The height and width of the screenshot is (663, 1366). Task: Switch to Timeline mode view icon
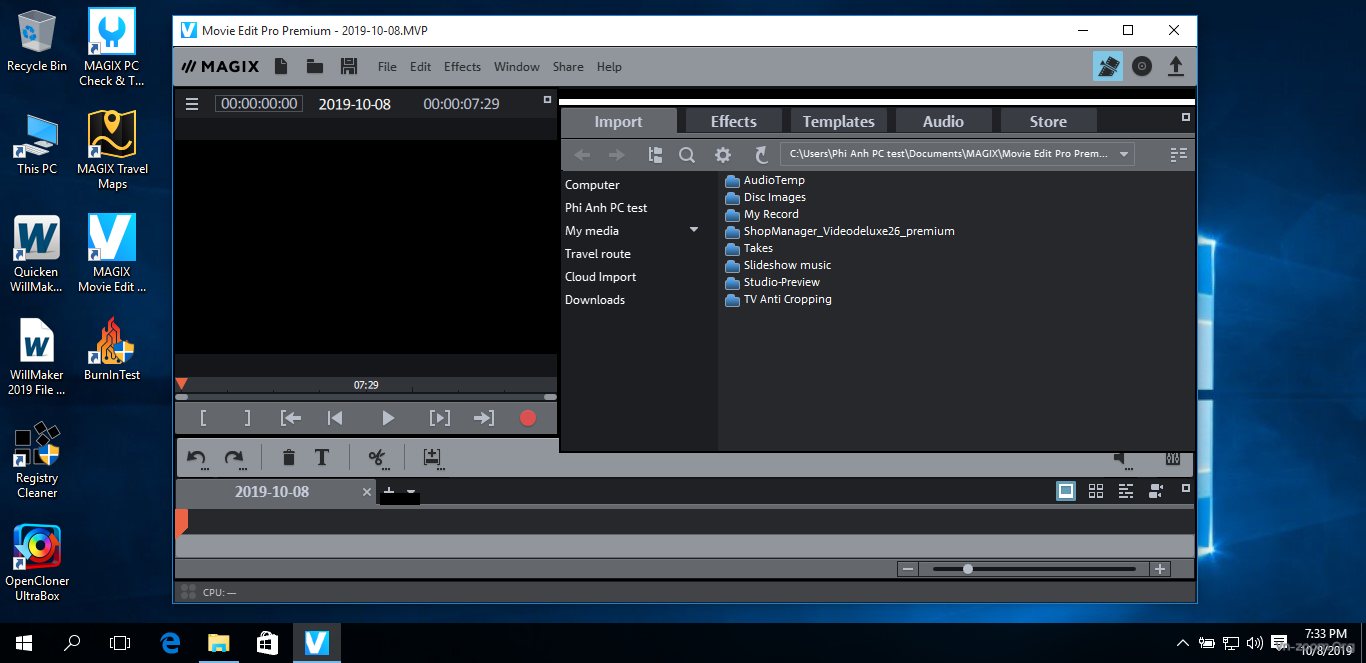pyautogui.click(x=1126, y=491)
